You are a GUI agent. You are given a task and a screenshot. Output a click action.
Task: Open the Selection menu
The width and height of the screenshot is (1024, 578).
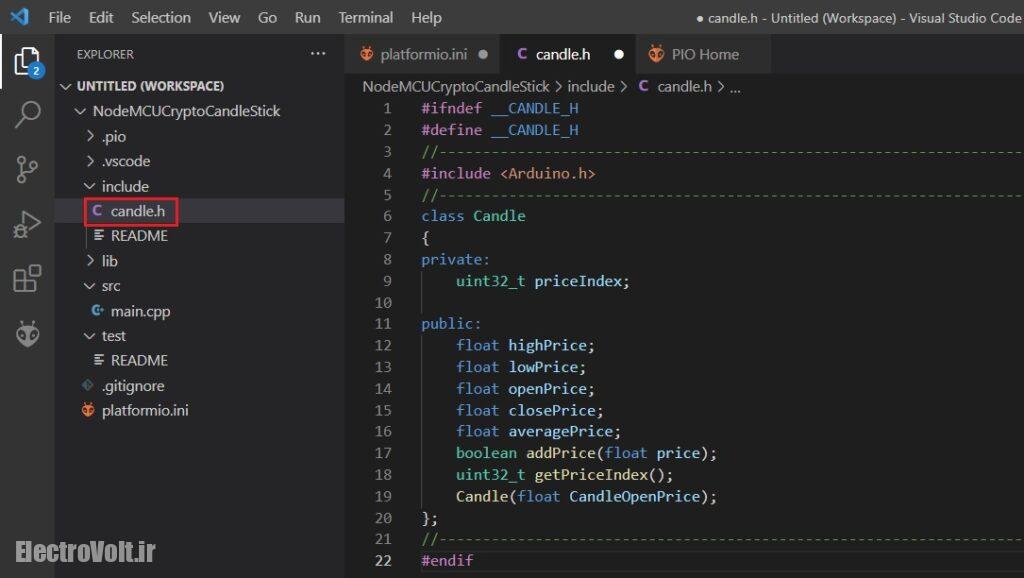click(161, 17)
